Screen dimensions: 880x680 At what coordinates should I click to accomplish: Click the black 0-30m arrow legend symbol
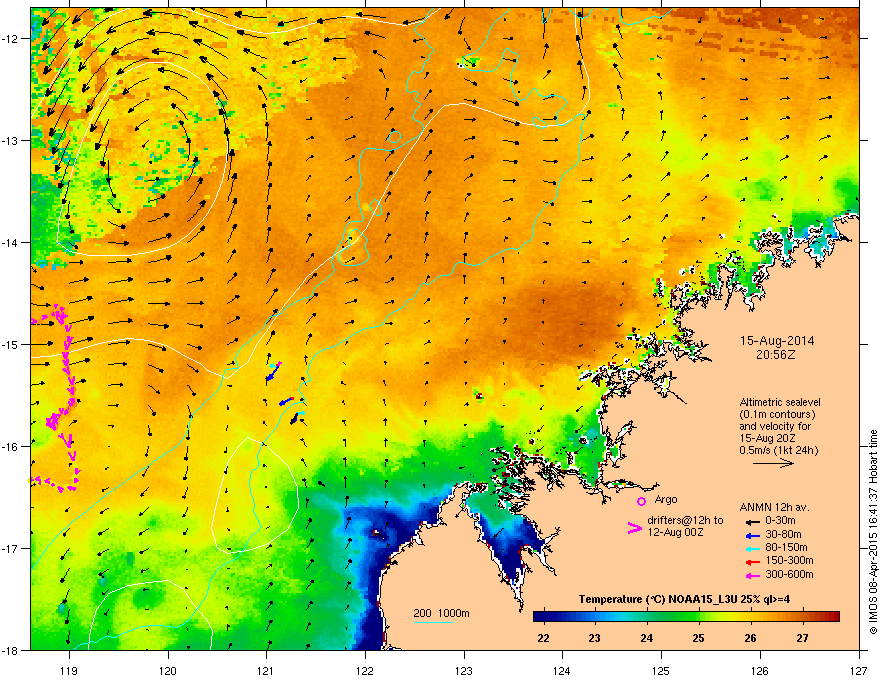pos(753,521)
